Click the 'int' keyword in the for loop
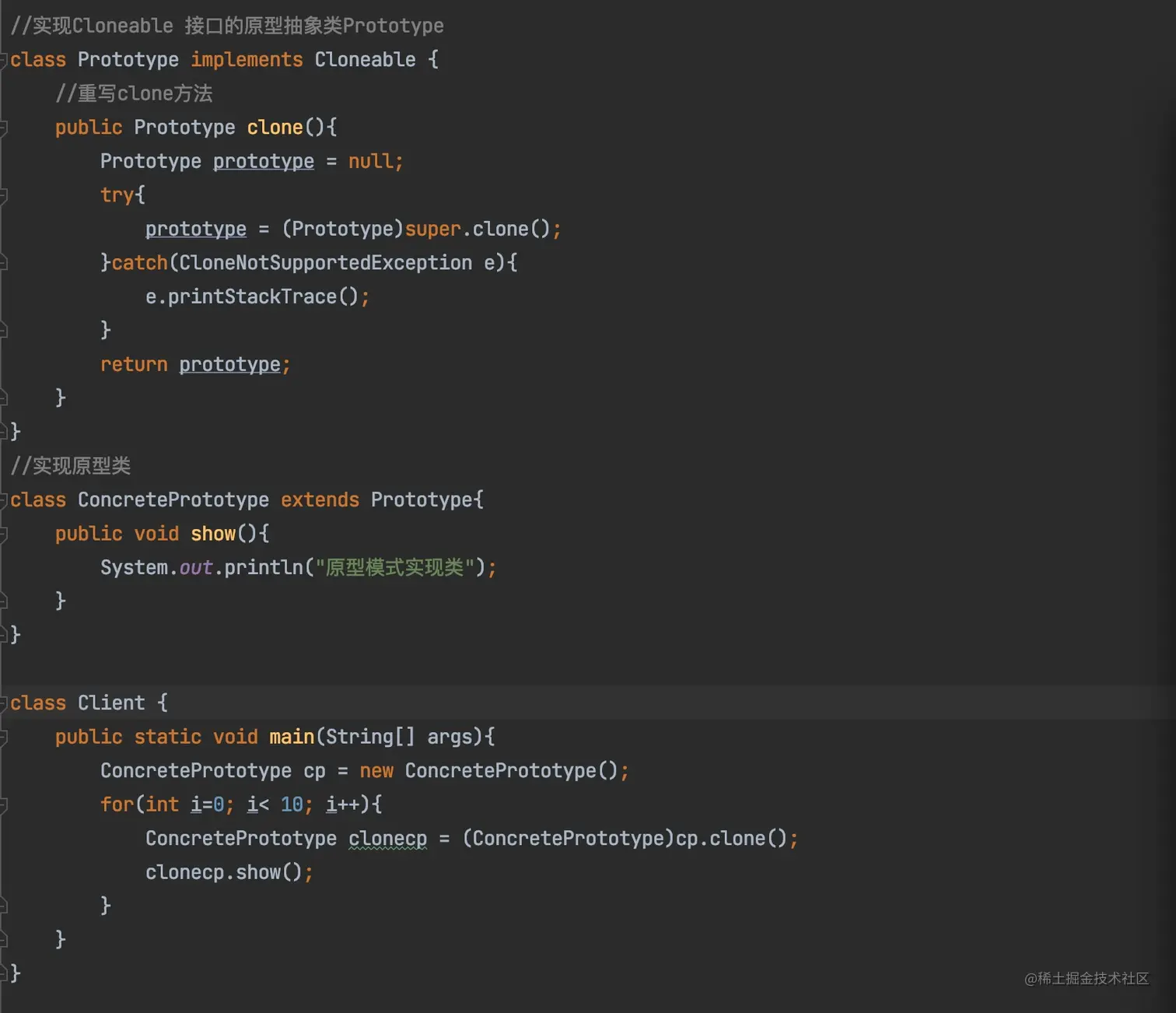 point(162,804)
